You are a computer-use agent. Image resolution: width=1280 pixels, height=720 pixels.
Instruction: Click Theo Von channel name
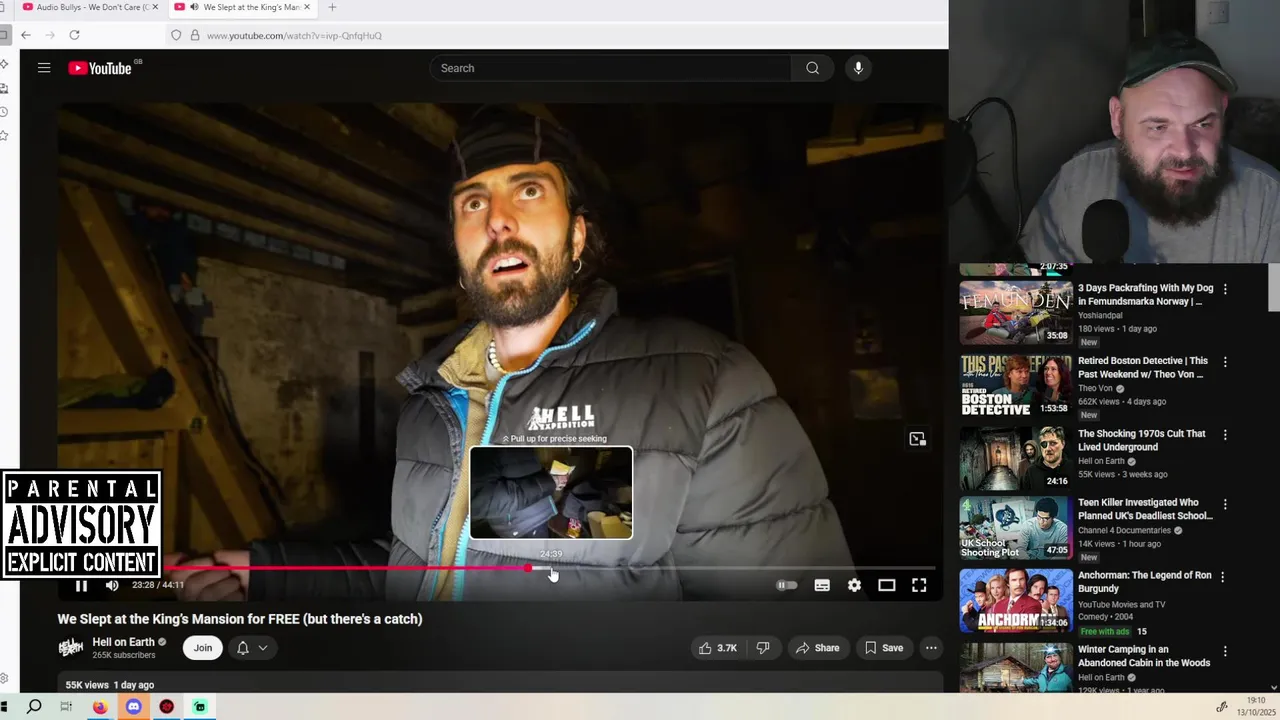1095,388
